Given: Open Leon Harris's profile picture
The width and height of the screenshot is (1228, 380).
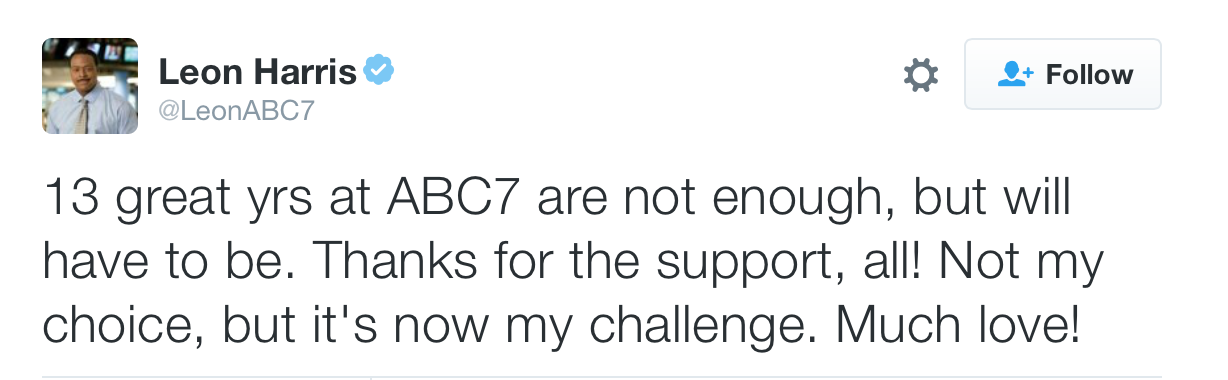Looking at the screenshot, I should tap(89, 87).
